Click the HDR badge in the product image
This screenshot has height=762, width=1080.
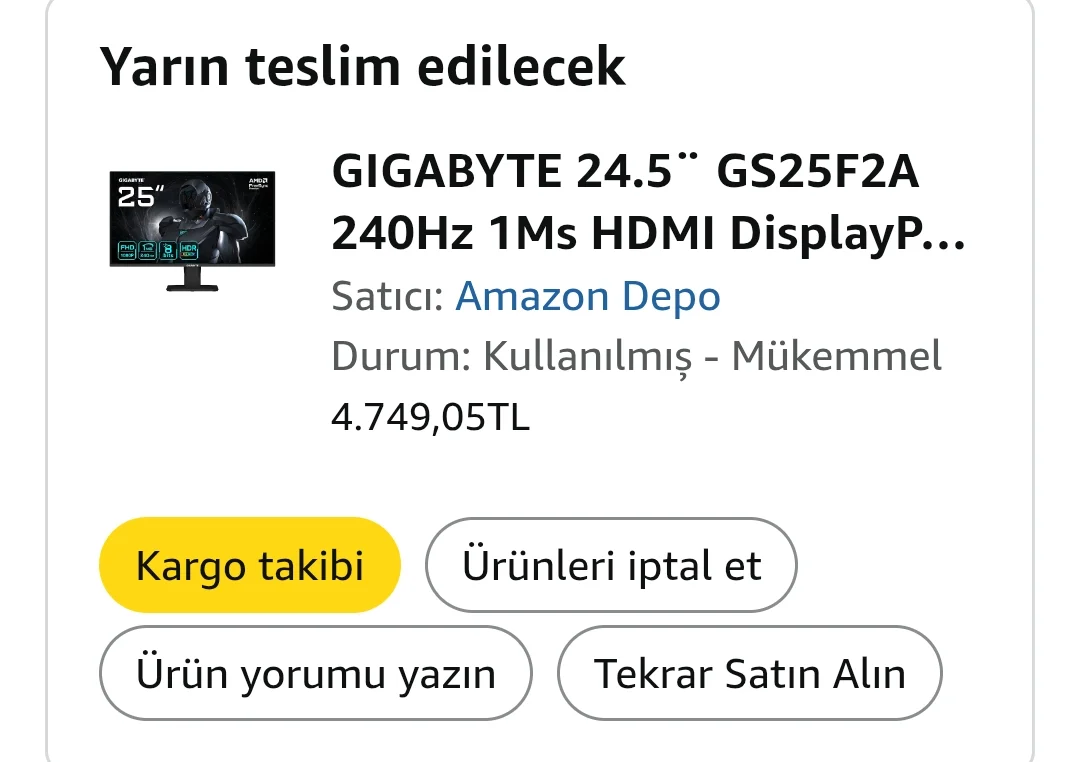click(189, 251)
